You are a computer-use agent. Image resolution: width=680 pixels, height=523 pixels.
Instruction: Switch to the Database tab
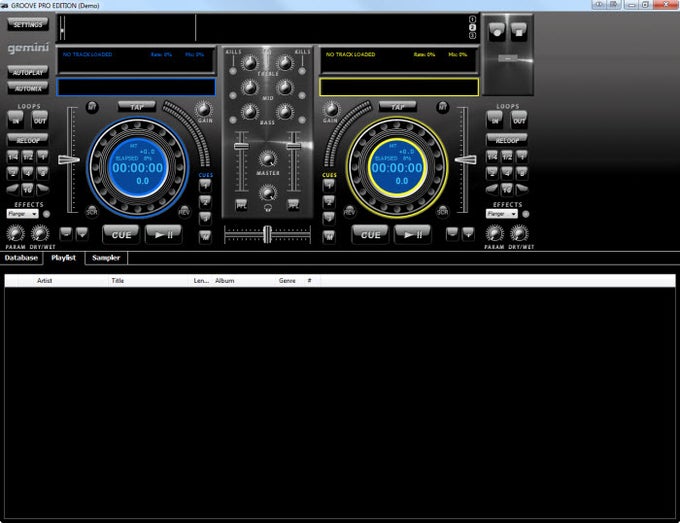pos(21,258)
